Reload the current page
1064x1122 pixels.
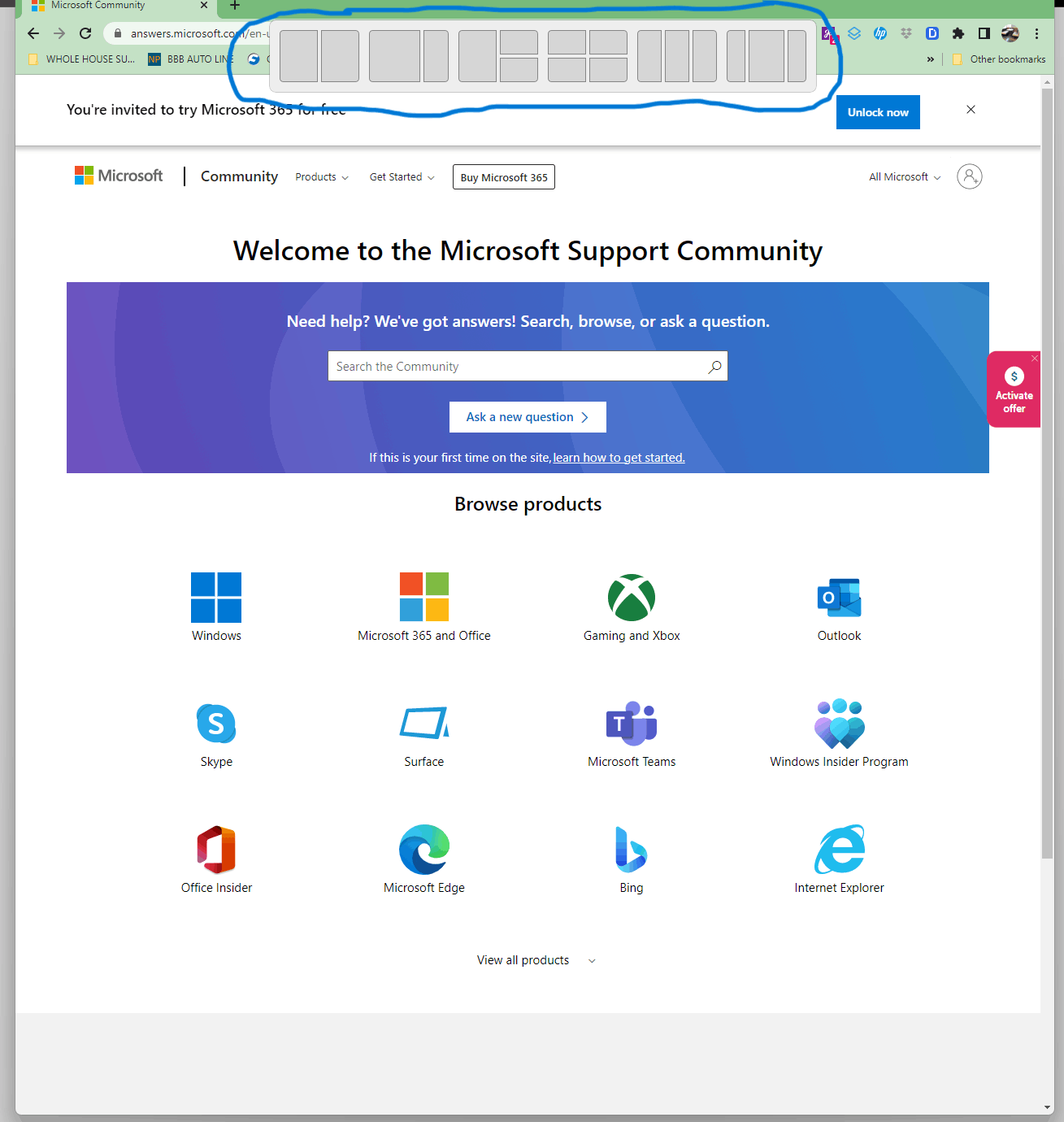click(85, 33)
